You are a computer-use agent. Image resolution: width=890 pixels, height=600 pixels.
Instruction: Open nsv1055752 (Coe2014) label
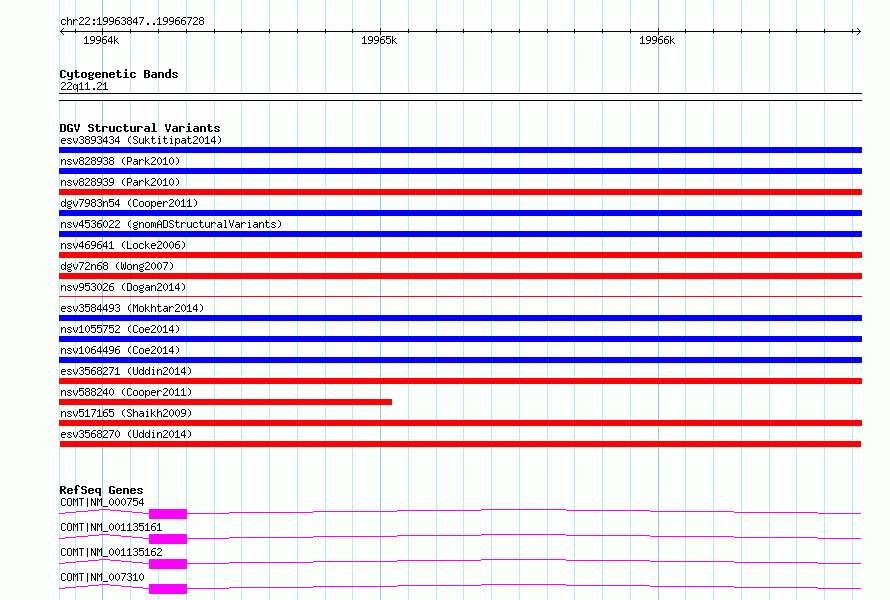pyautogui.click(x=120, y=329)
